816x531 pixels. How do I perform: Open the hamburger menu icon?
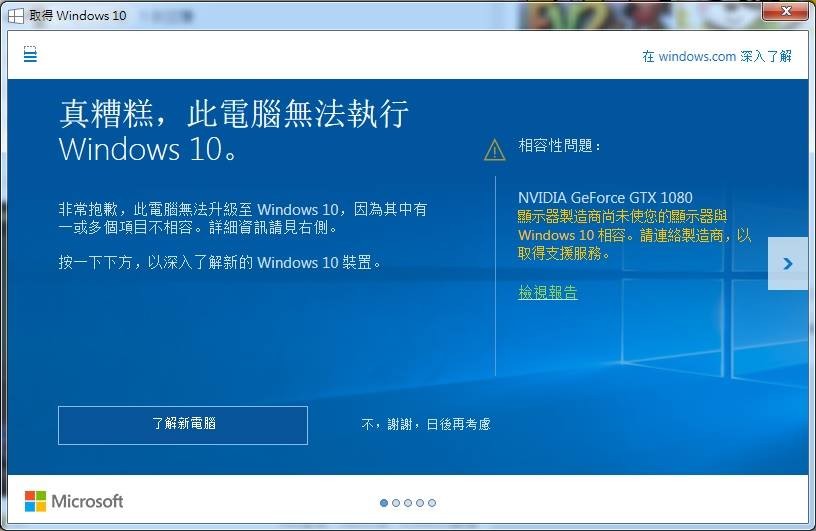click(30, 54)
